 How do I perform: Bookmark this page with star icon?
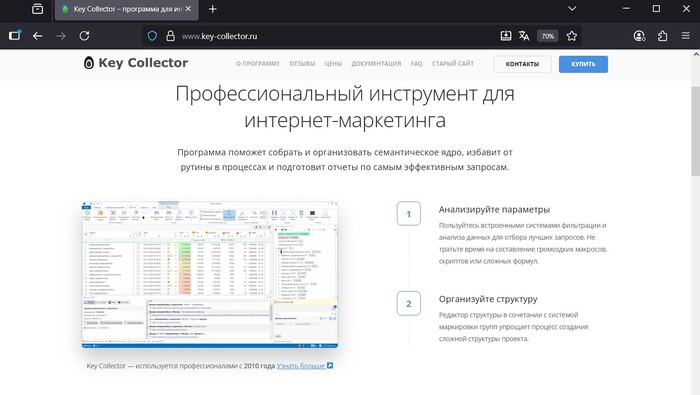(x=572, y=36)
